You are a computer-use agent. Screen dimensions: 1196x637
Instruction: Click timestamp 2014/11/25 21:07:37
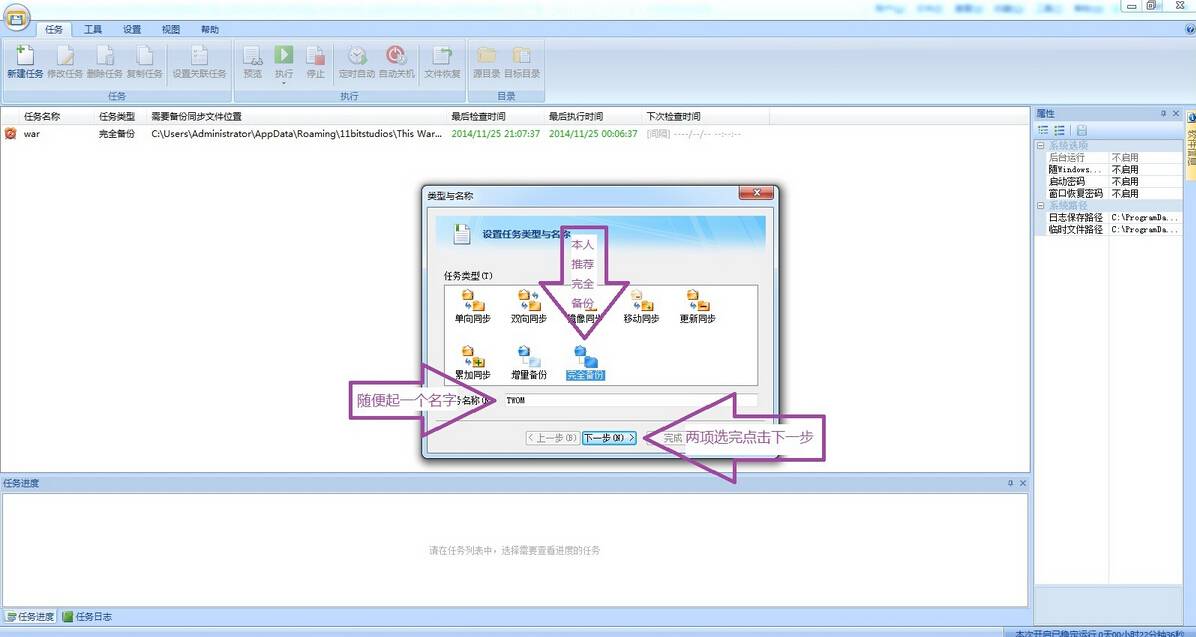point(496,134)
